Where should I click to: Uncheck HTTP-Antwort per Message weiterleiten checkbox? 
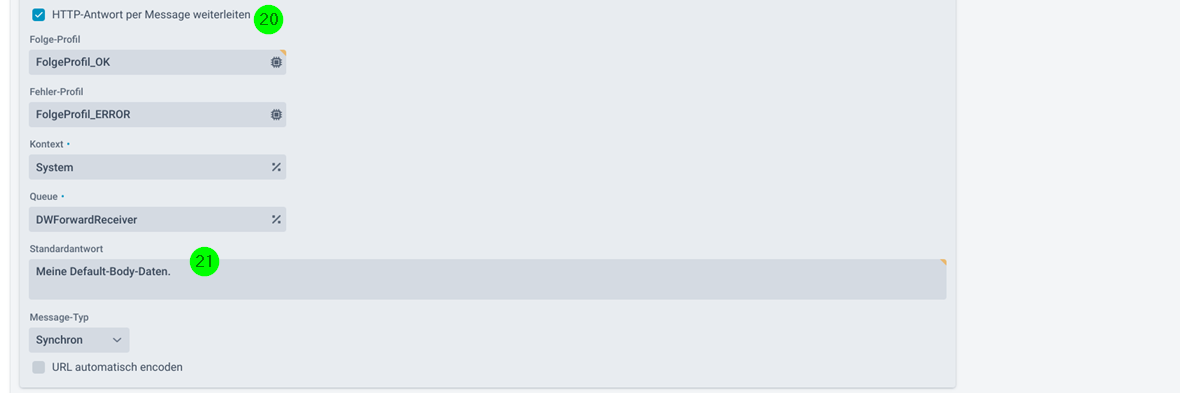pyautogui.click(x=38, y=14)
